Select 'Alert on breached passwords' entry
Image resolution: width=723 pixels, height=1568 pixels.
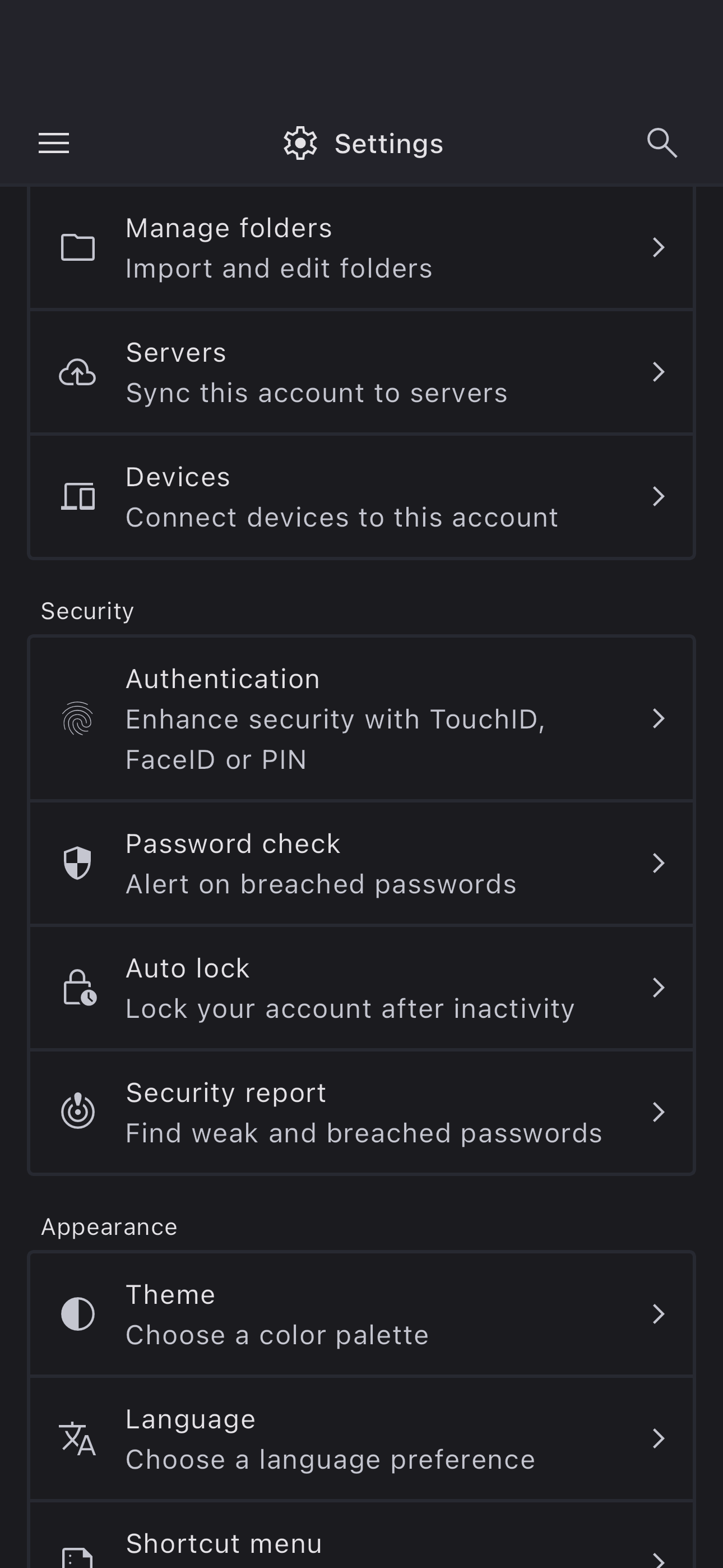(x=321, y=884)
